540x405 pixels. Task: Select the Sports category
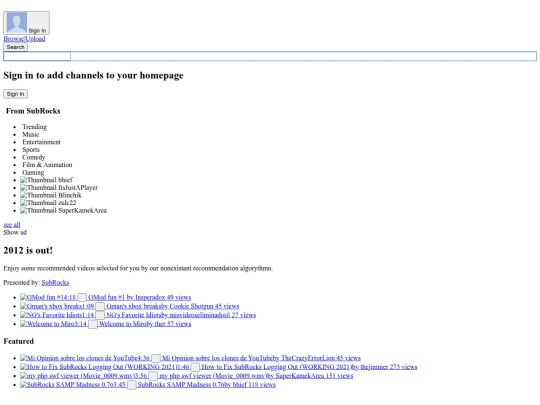31,149
